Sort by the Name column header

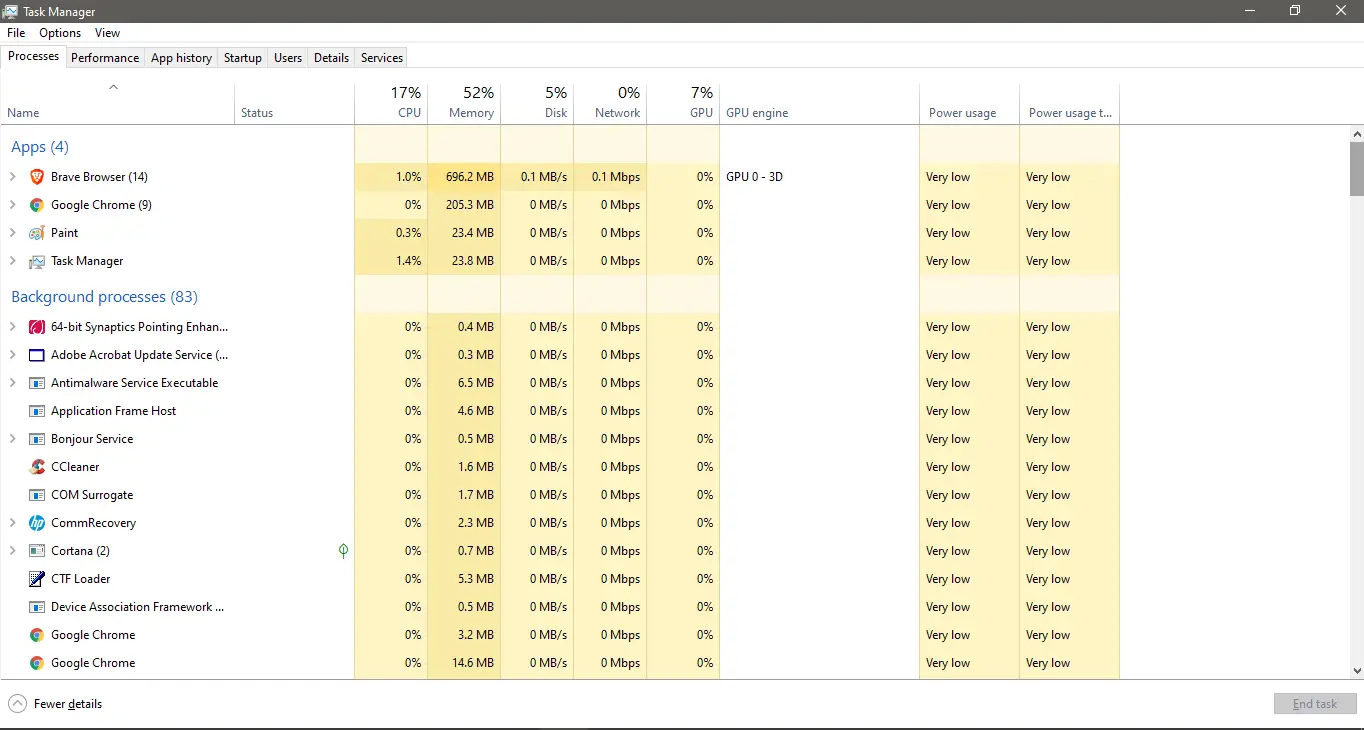click(x=117, y=102)
